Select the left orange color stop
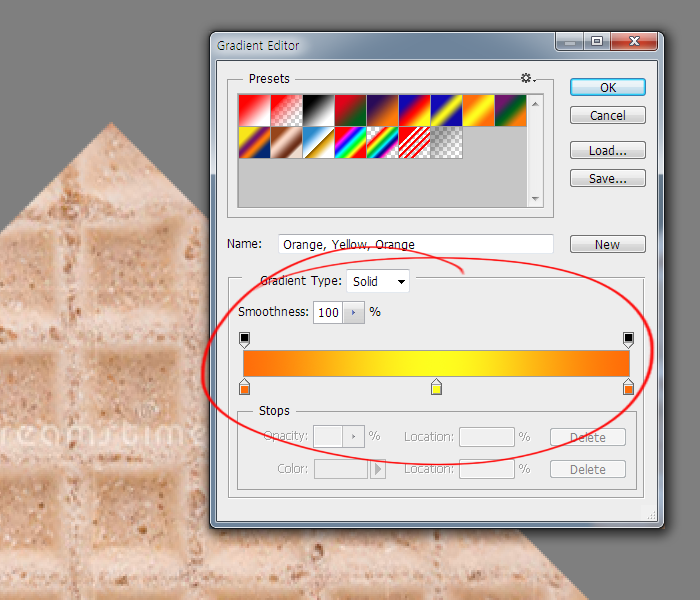This screenshot has height=600, width=700. [244, 387]
